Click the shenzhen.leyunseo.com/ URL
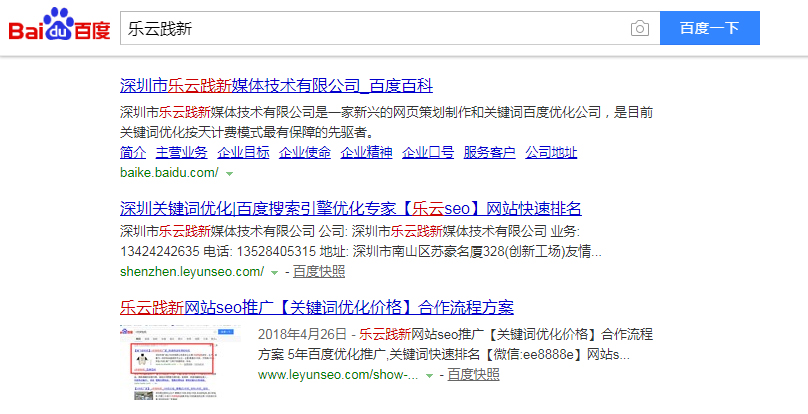This screenshot has height=414, width=808. coord(192,271)
